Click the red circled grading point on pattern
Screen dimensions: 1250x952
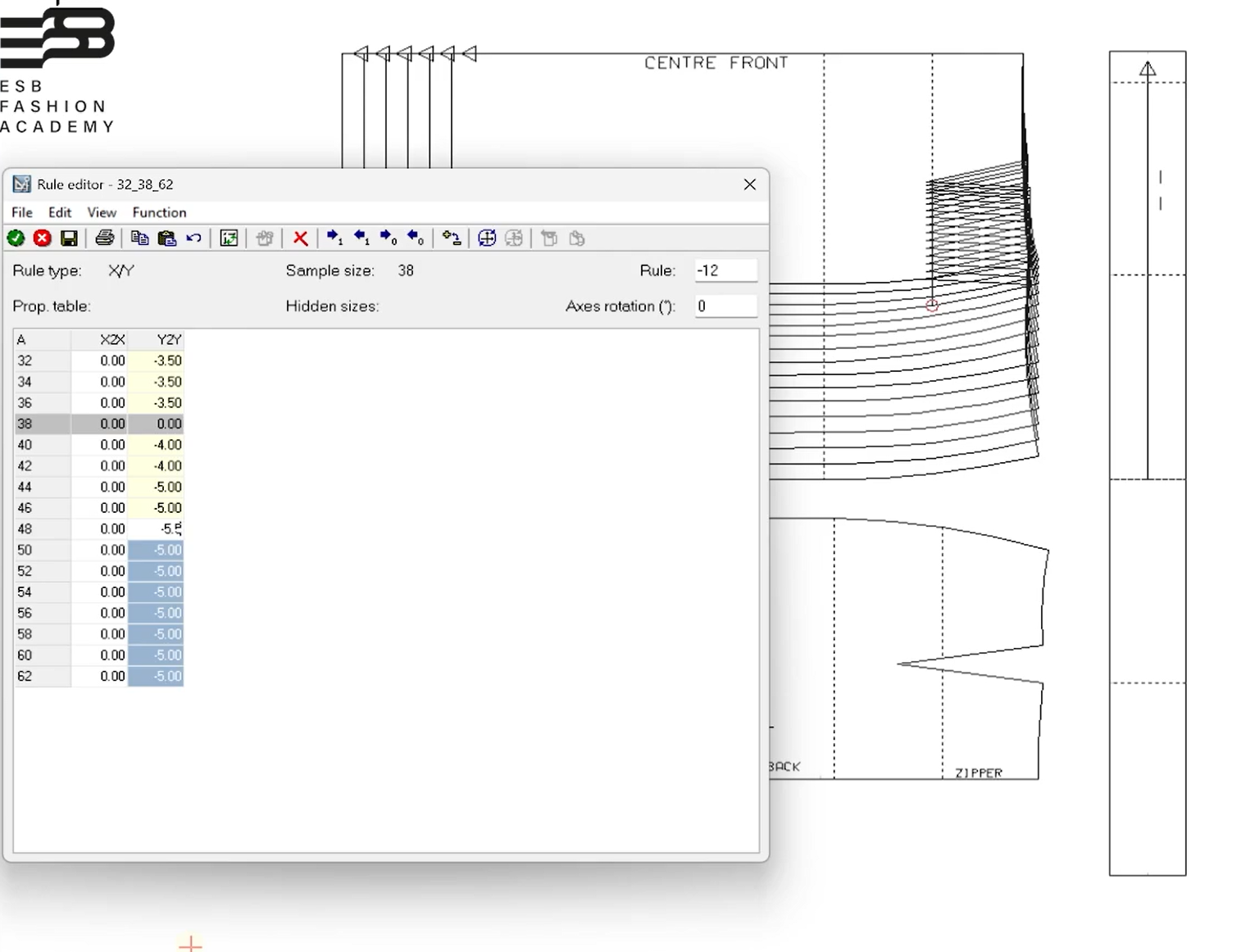[932, 306]
